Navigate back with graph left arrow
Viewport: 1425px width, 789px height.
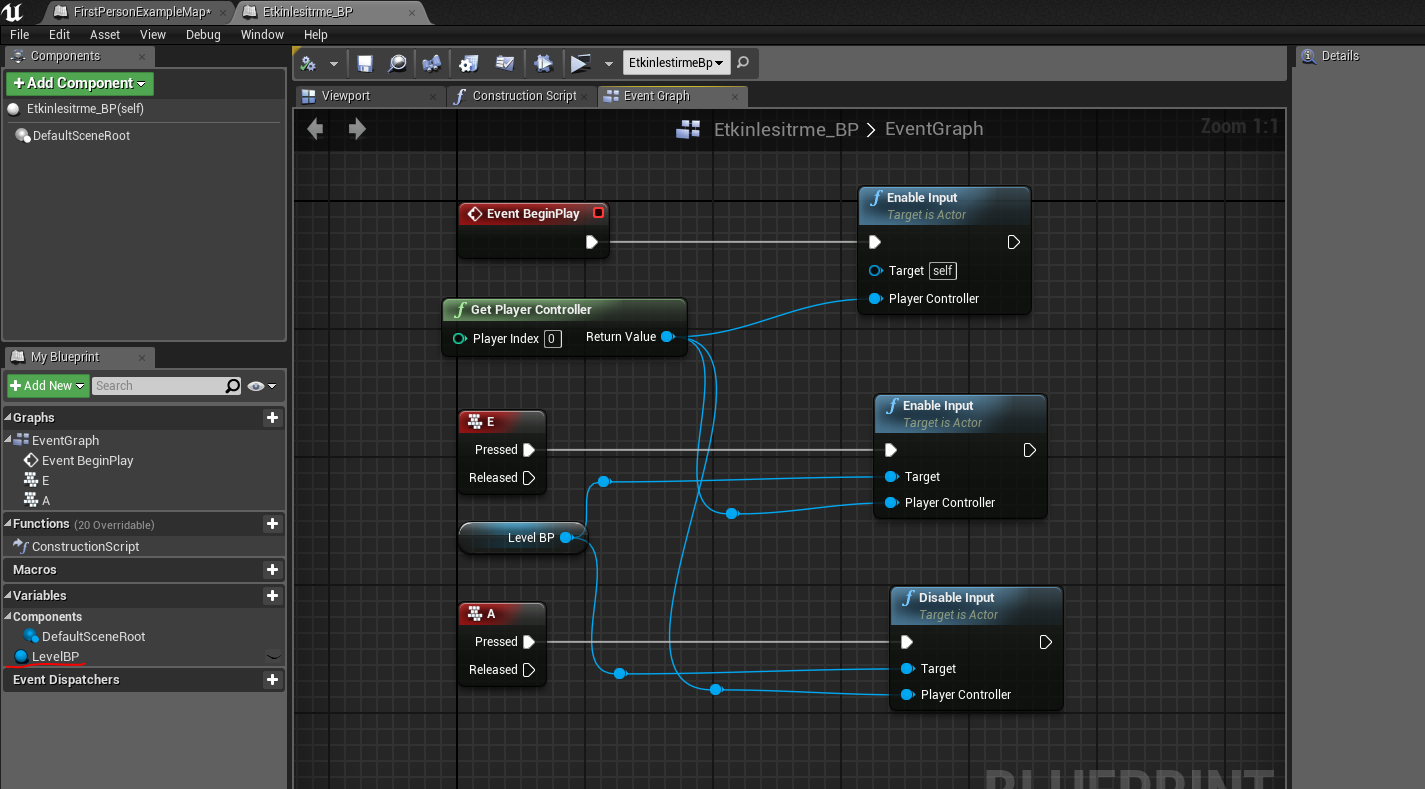pos(316,129)
